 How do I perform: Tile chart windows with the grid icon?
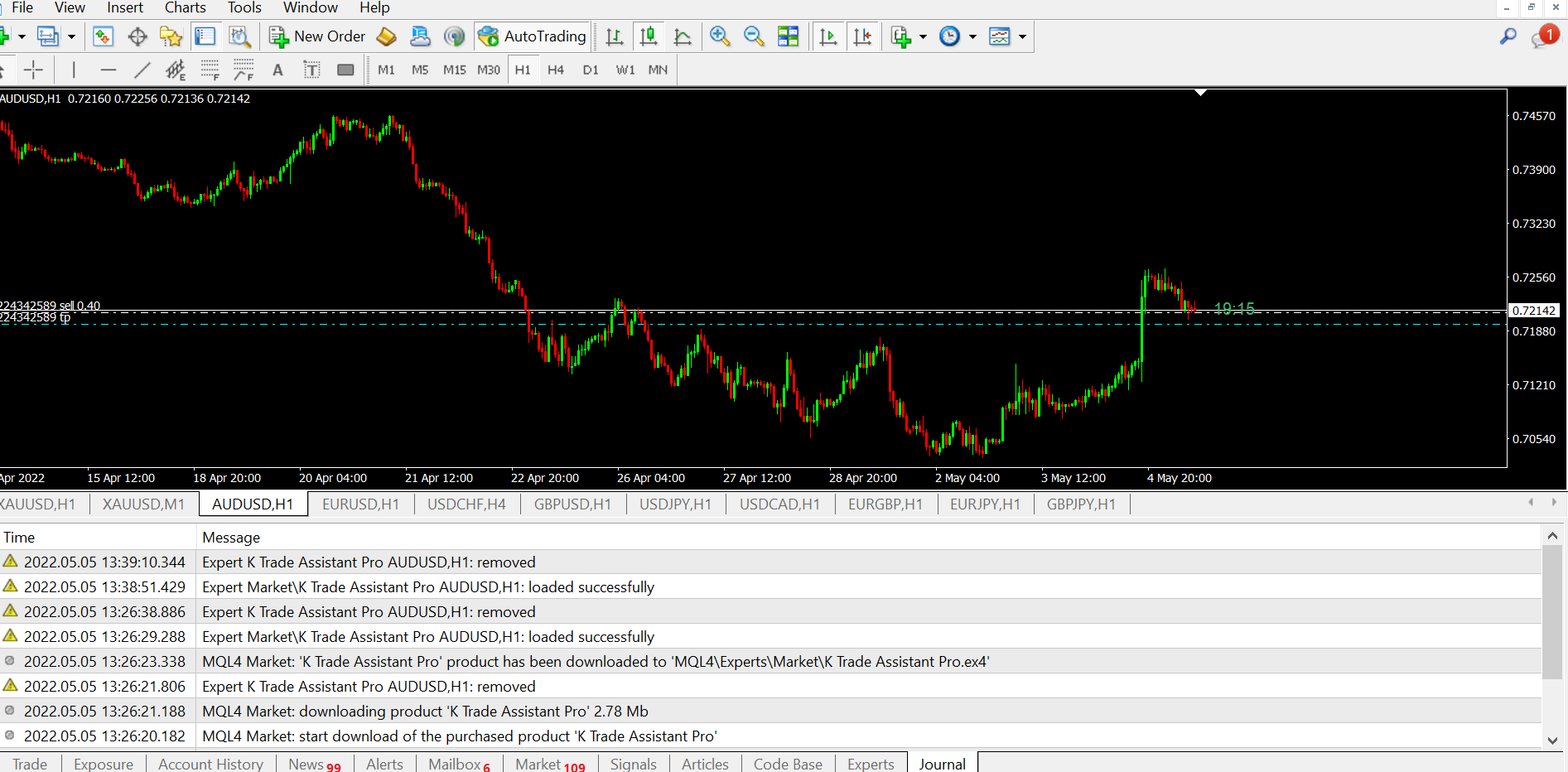[789, 36]
